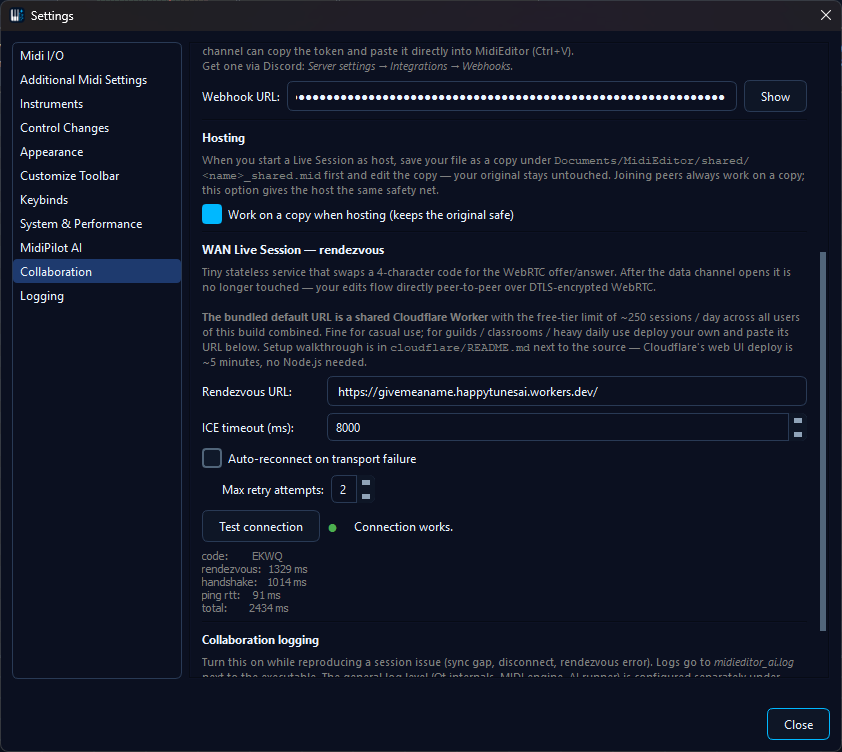Viewport: 842px width, 752px height.
Task: Select the Collaboration category
Action: [97, 272]
